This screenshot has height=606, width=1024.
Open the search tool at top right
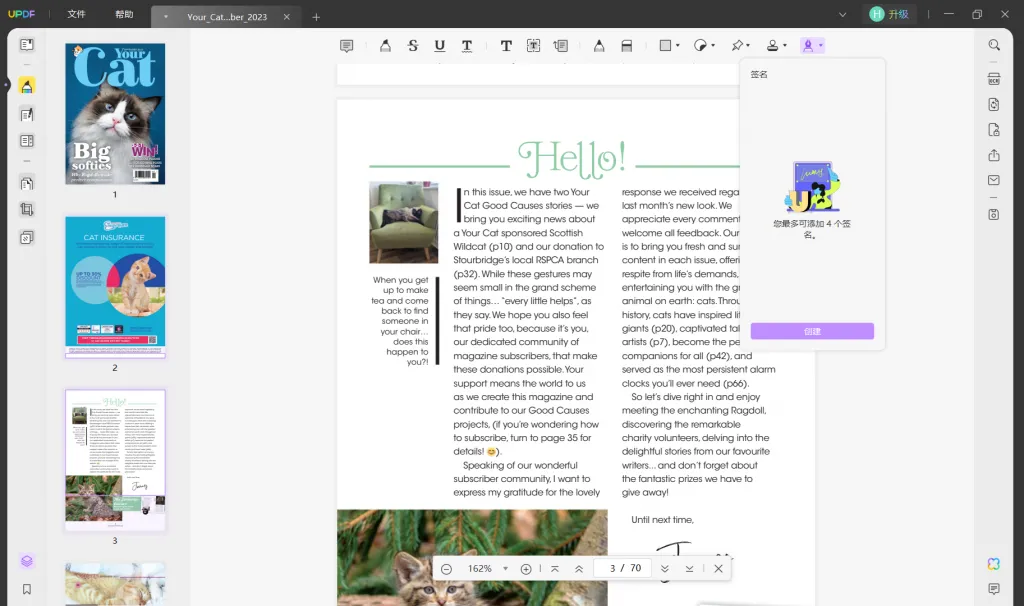click(994, 45)
